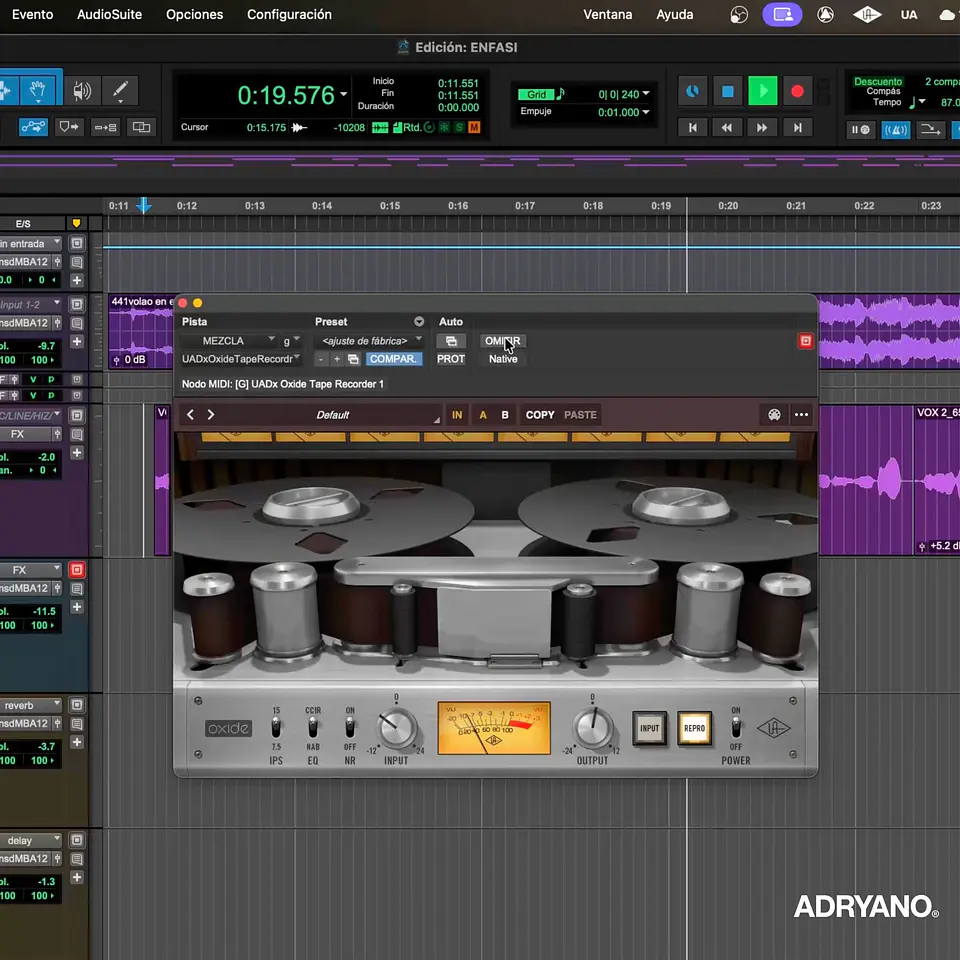Open the Default preset name list
Screen dimensions: 960x960
coord(332,414)
